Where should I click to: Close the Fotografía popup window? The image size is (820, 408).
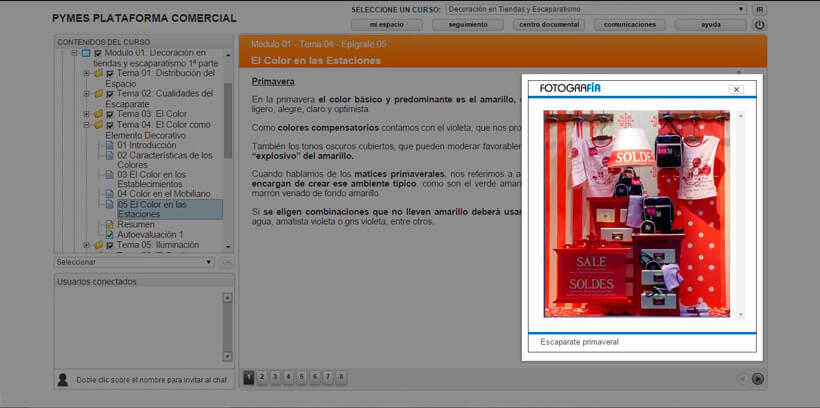[x=736, y=89]
